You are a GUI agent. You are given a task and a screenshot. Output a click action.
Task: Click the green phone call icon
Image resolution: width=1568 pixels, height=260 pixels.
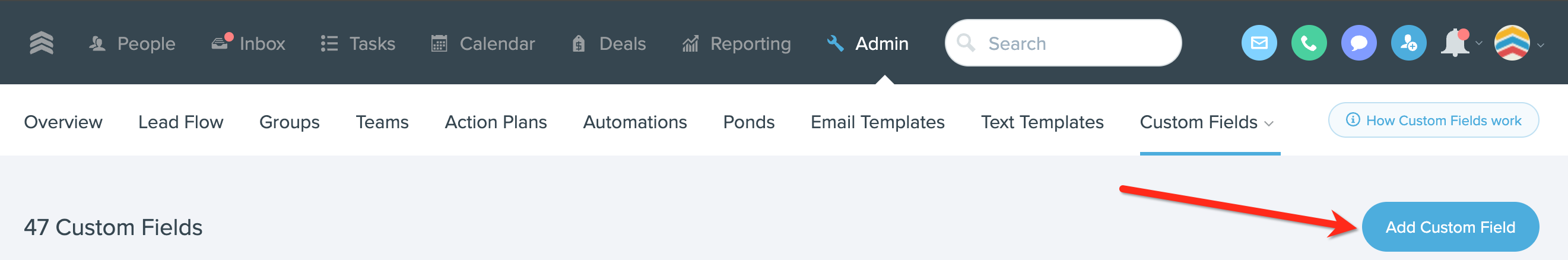(1308, 43)
